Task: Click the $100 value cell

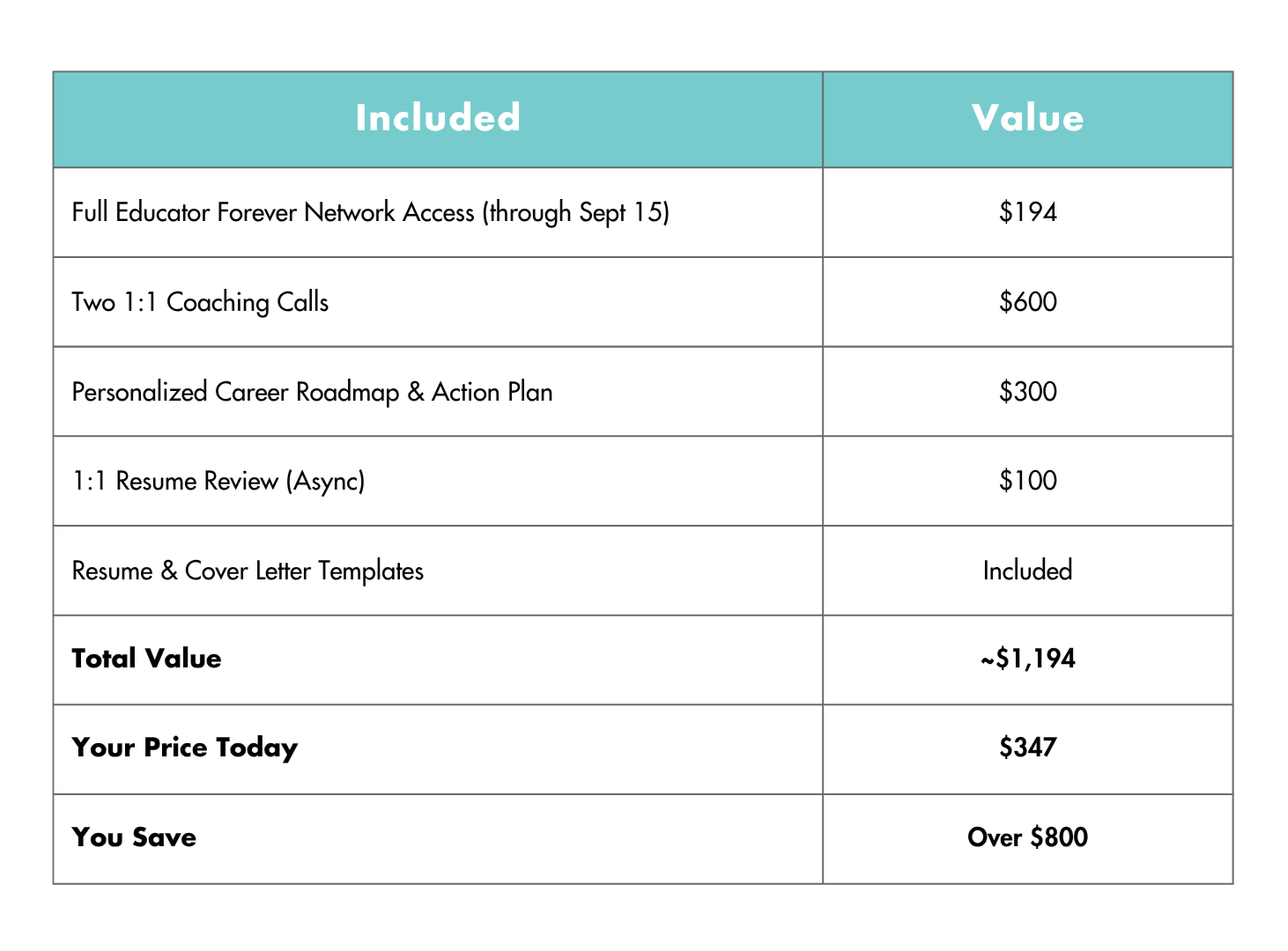Action: coord(1027,481)
